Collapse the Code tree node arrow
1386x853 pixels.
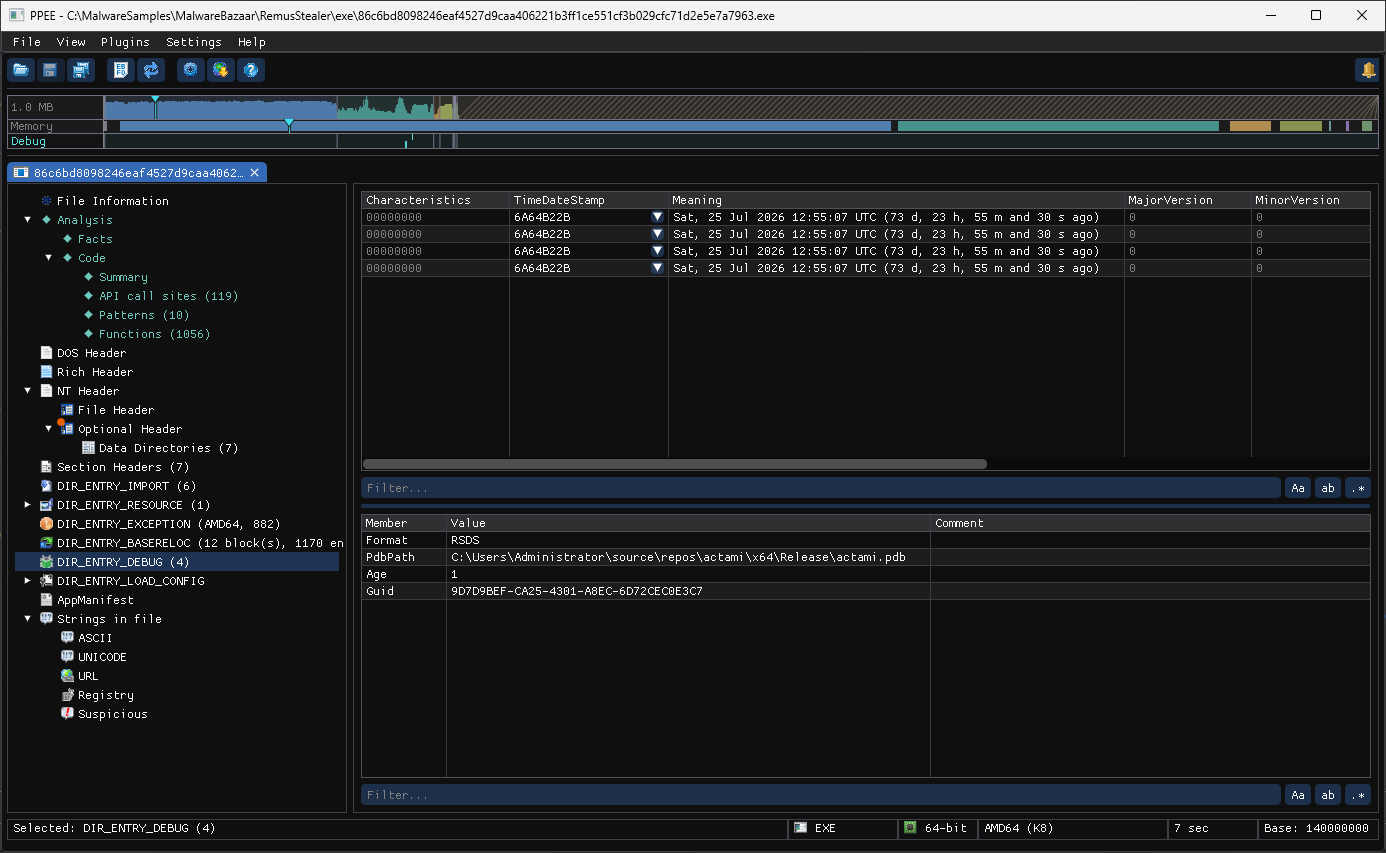(49, 258)
